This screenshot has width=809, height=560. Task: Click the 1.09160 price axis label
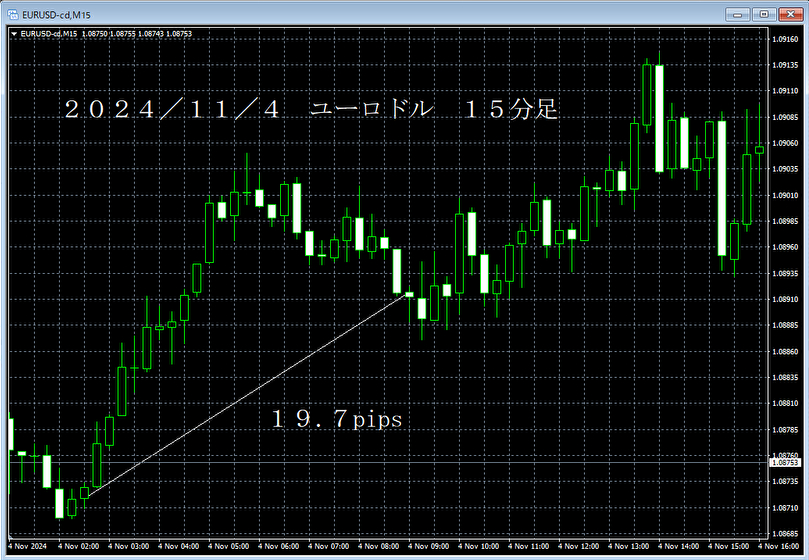(785, 39)
